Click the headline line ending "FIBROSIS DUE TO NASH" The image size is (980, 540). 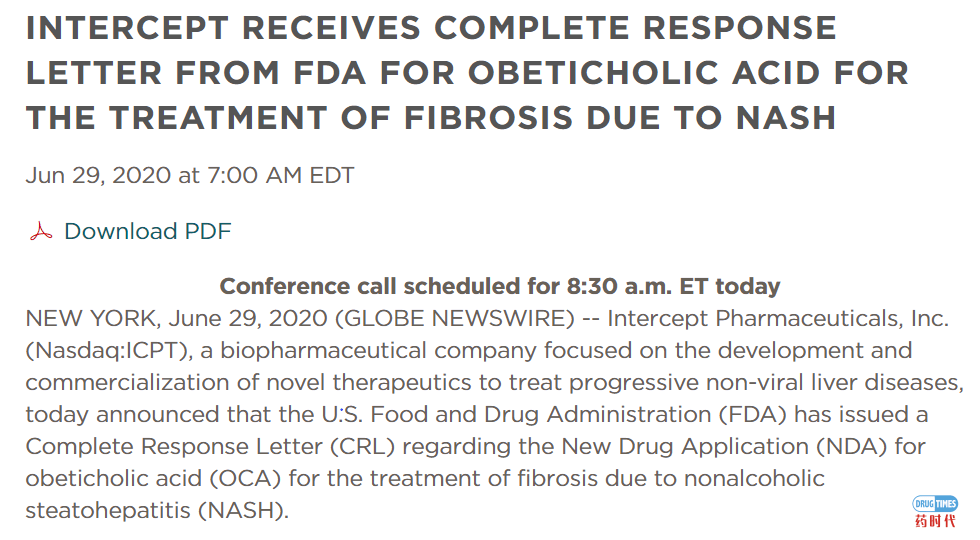point(431,118)
